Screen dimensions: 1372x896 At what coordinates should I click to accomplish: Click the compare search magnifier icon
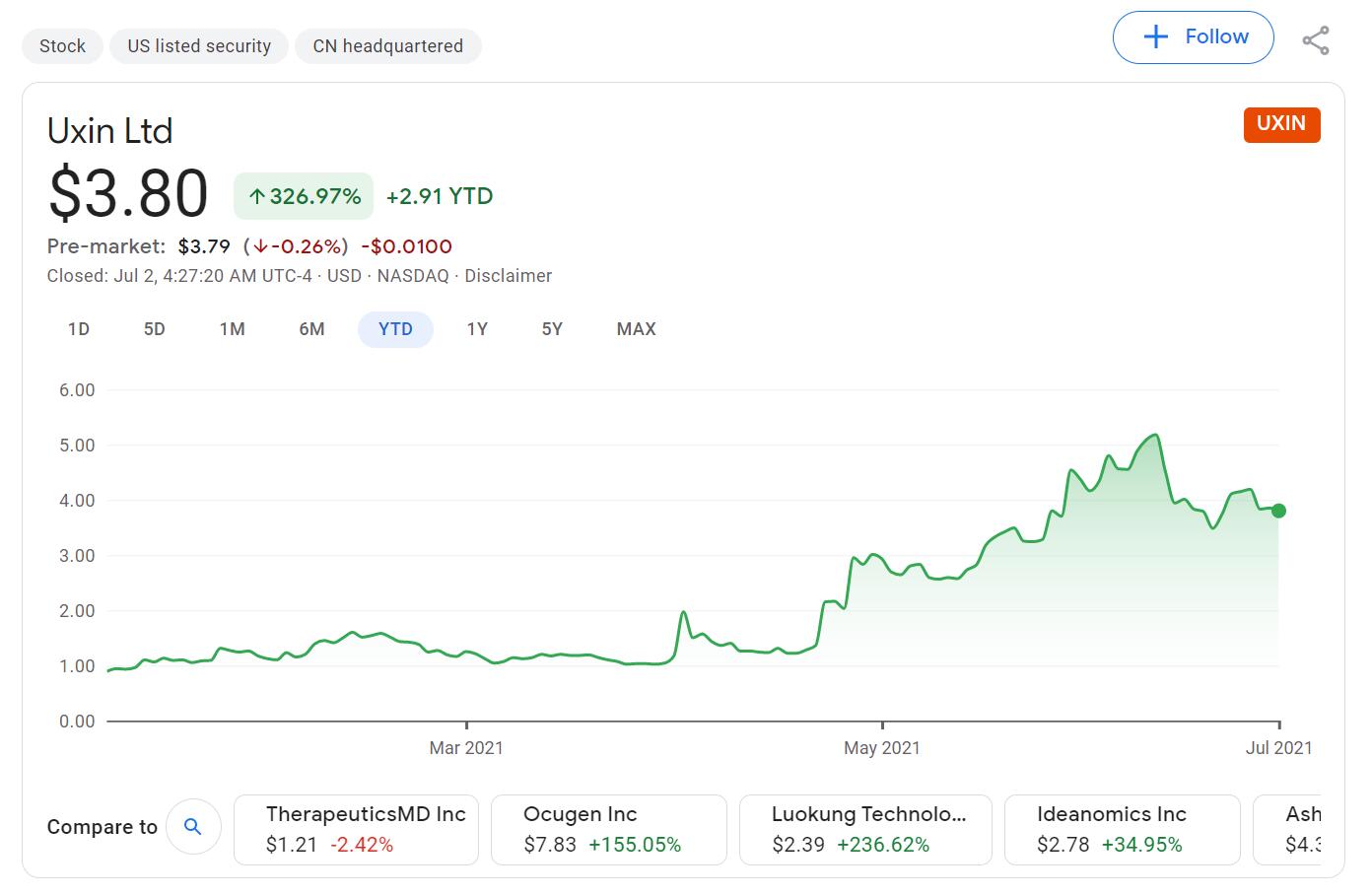193,827
